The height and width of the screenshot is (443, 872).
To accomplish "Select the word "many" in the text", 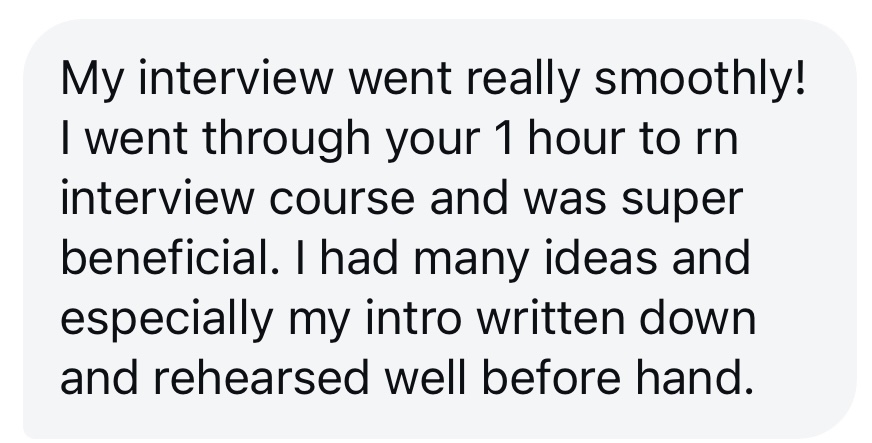I will point(470,261).
